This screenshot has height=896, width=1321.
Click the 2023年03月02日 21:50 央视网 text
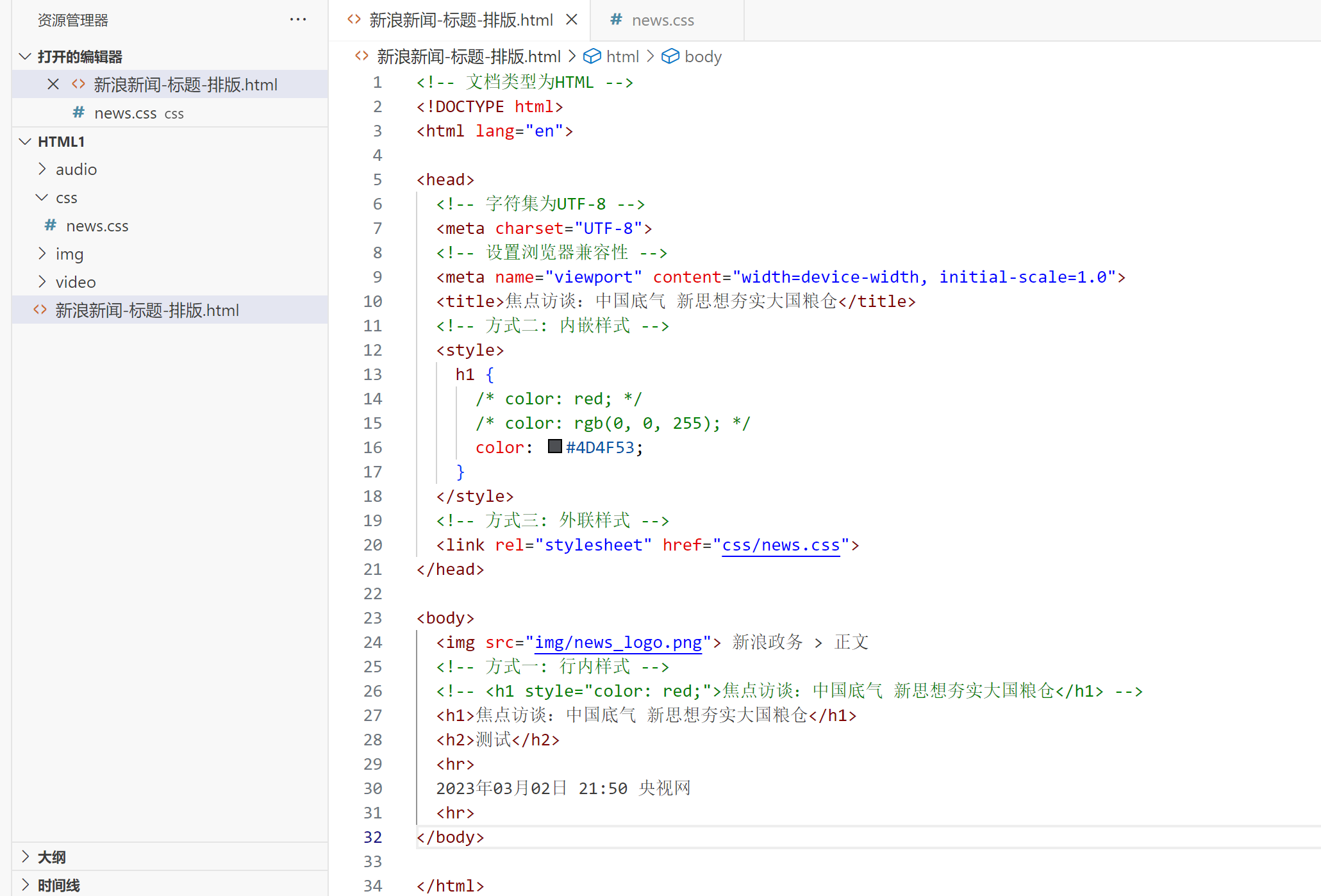click(x=563, y=788)
